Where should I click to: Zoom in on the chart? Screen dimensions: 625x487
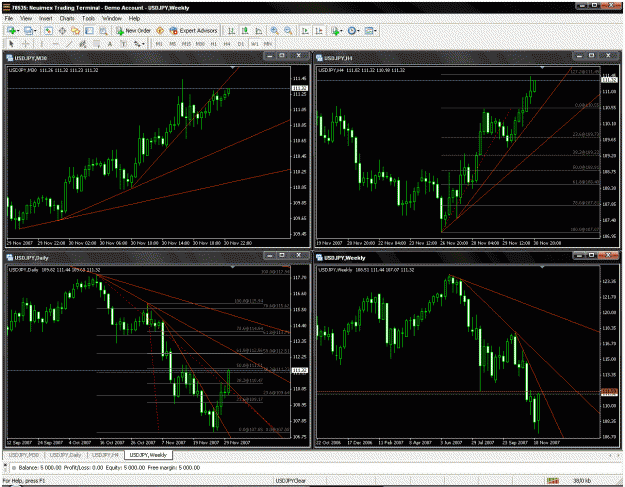274,31
